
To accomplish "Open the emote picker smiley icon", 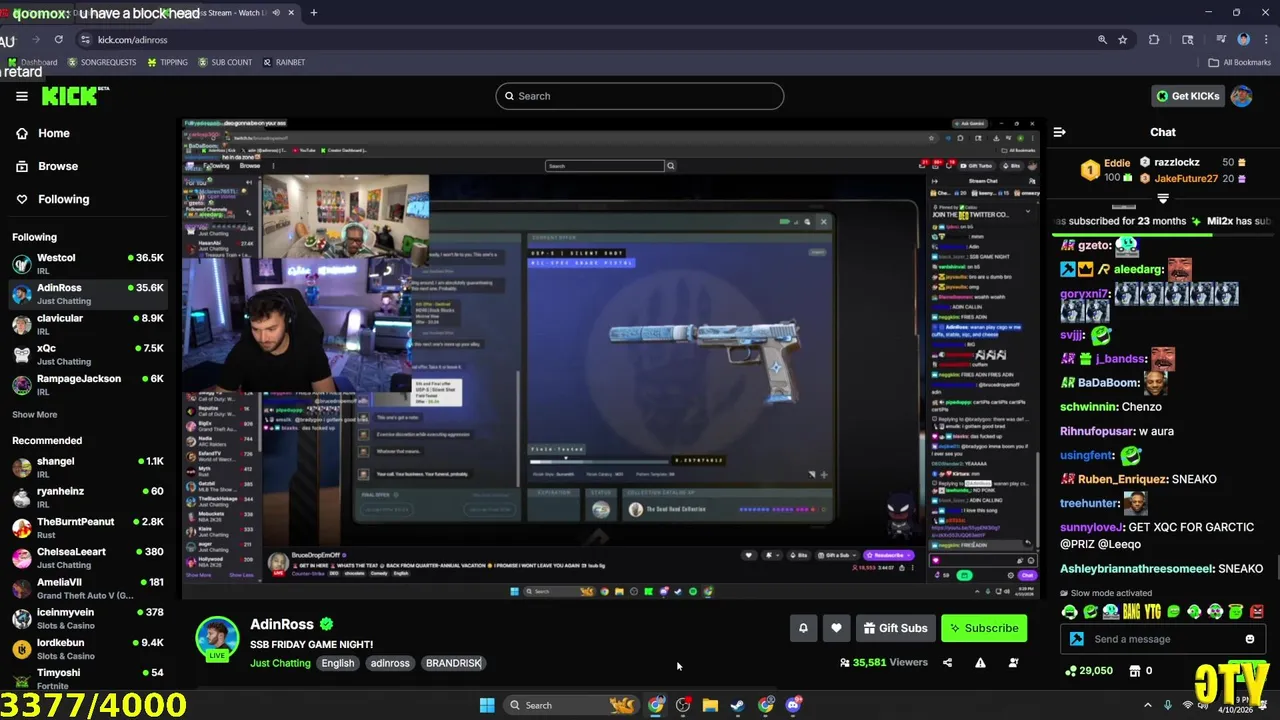I will (1249, 639).
